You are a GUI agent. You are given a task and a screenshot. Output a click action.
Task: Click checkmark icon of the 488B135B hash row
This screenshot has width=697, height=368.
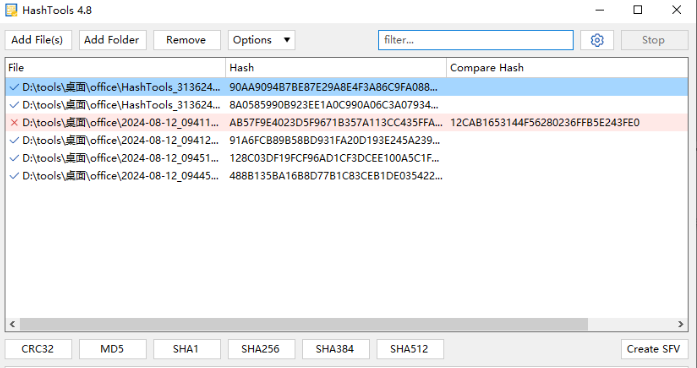tap(14, 176)
